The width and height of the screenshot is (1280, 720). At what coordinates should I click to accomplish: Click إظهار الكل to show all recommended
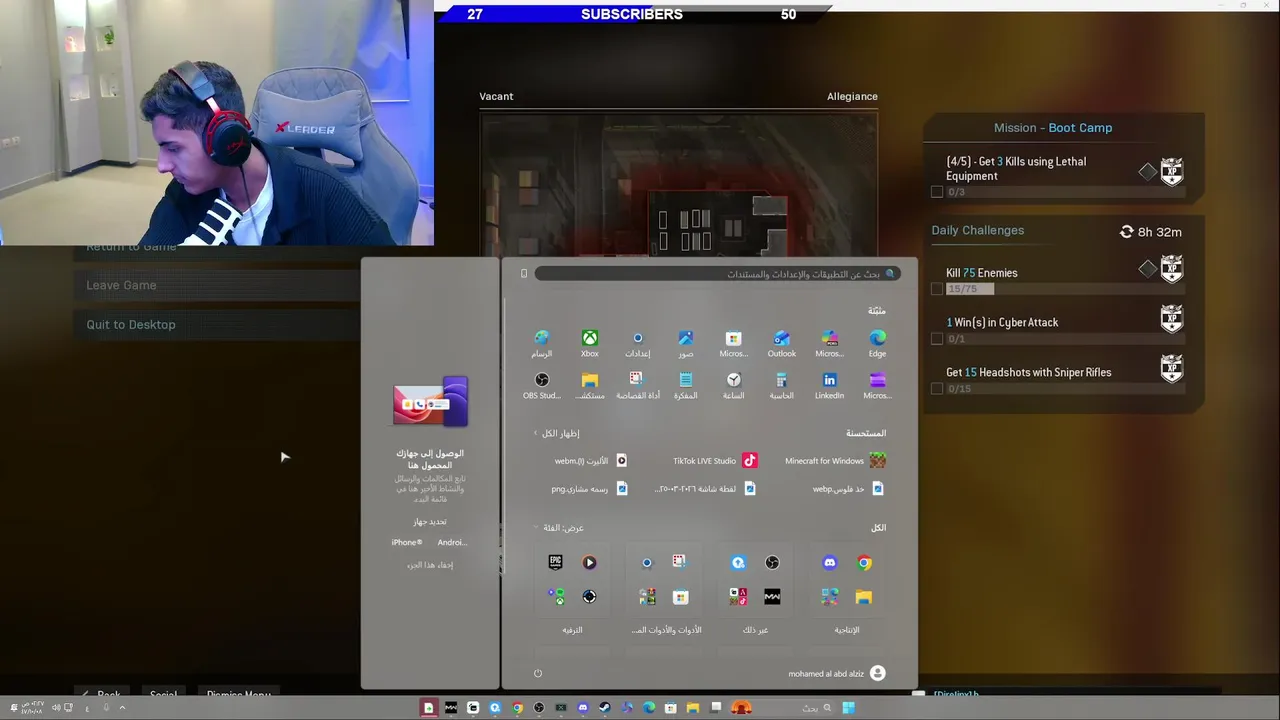556,433
